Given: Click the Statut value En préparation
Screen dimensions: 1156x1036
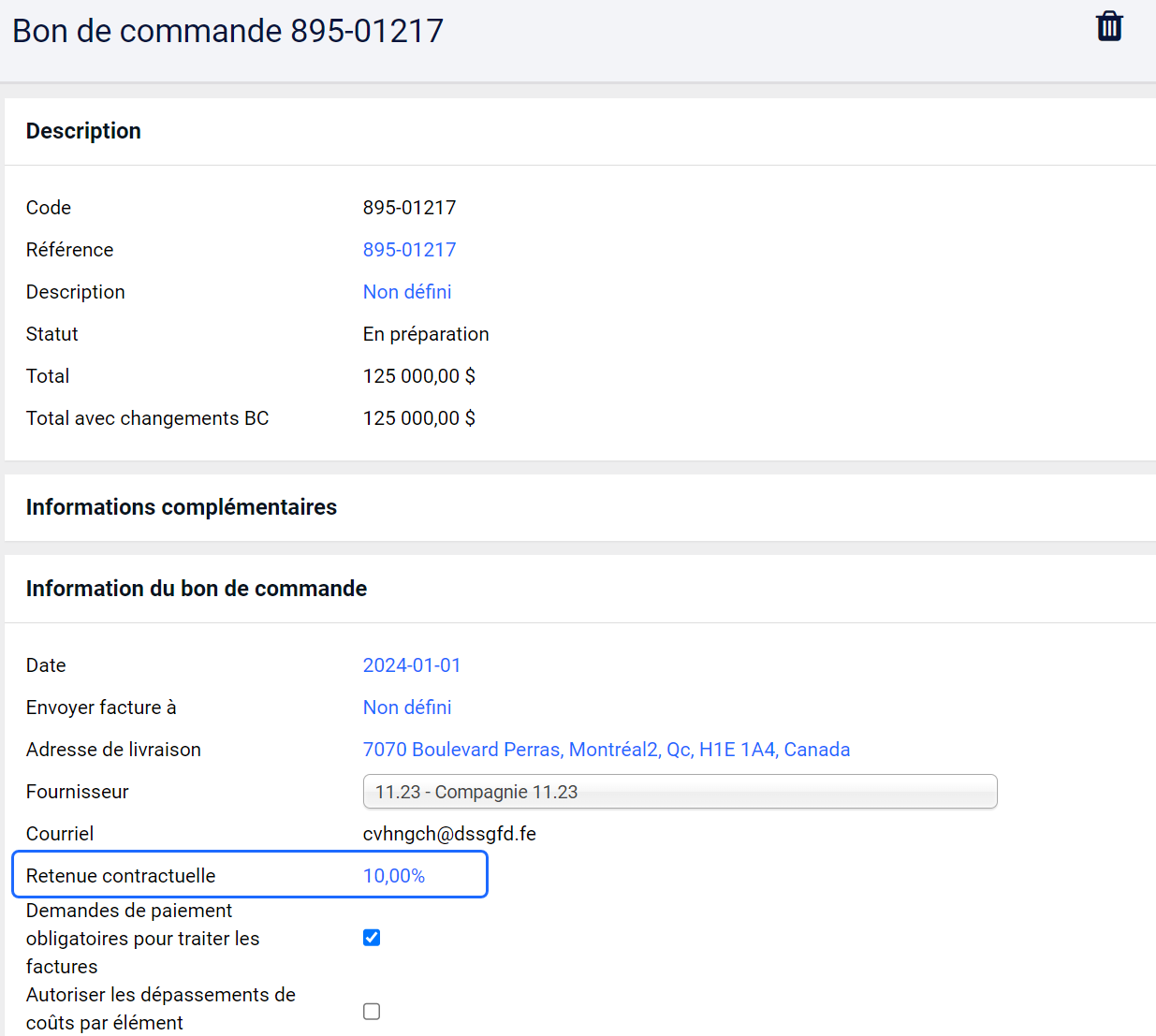Looking at the screenshot, I should (x=426, y=334).
